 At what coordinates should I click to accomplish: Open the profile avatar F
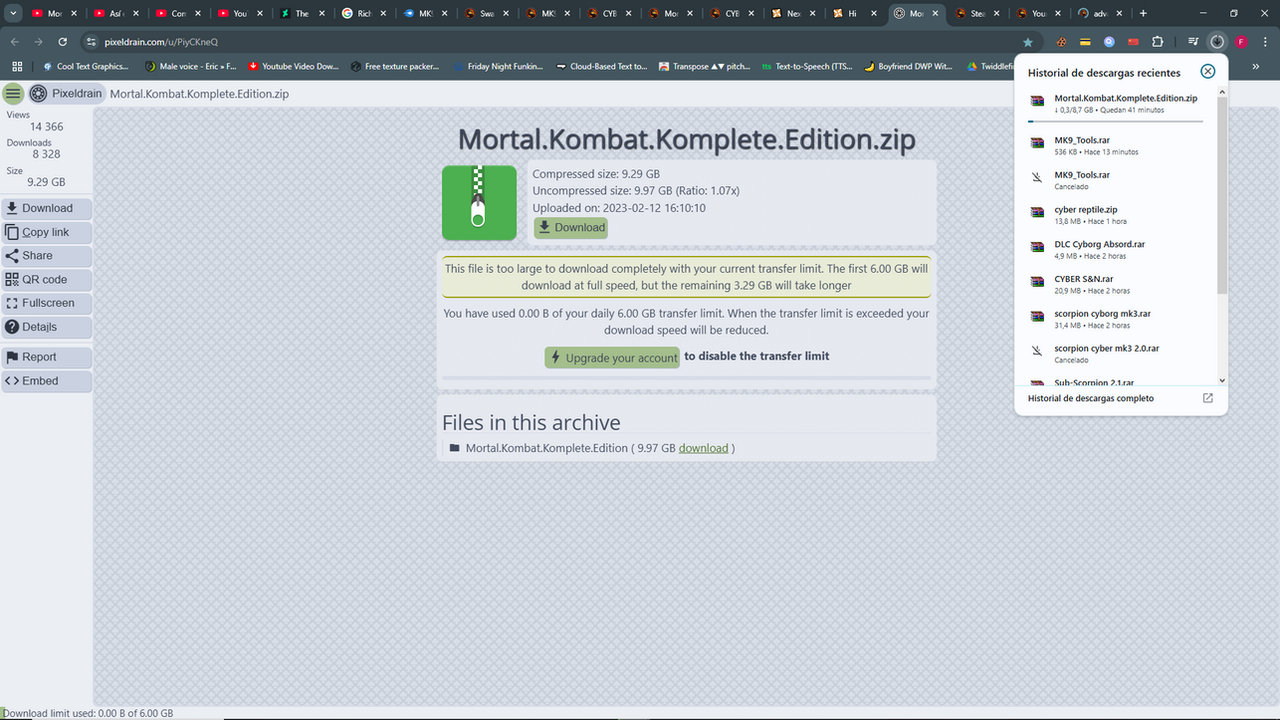(x=1241, y=42)
